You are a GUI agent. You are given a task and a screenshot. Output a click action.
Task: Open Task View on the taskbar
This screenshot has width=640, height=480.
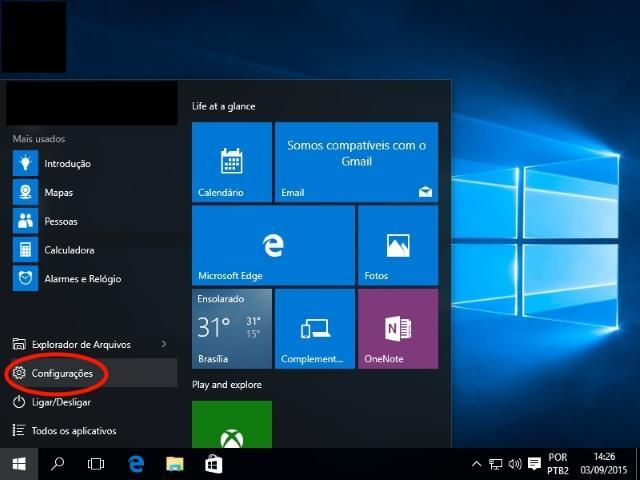(x=96, y=464)
